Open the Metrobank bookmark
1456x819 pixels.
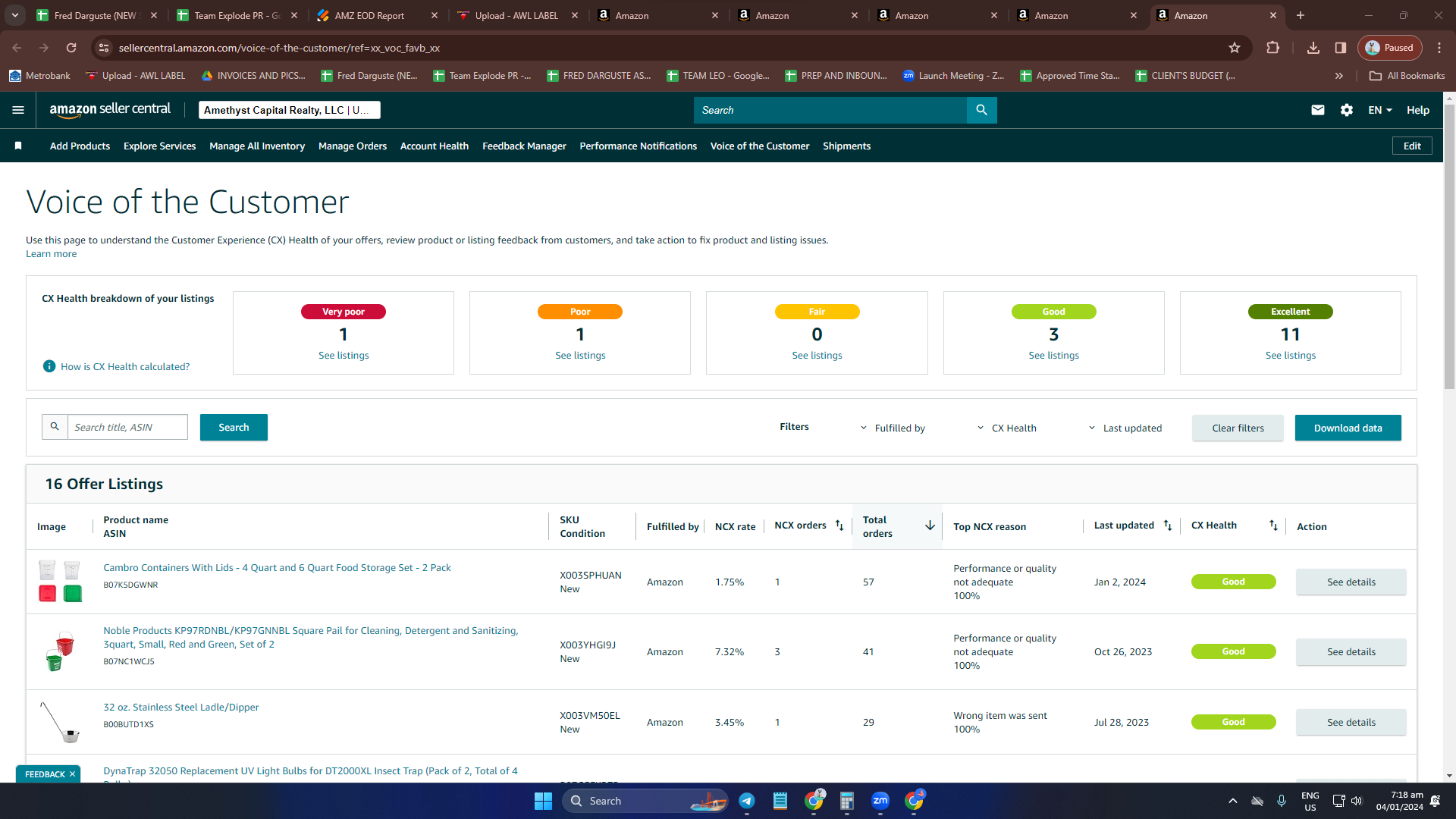click(x=39, y=76)
